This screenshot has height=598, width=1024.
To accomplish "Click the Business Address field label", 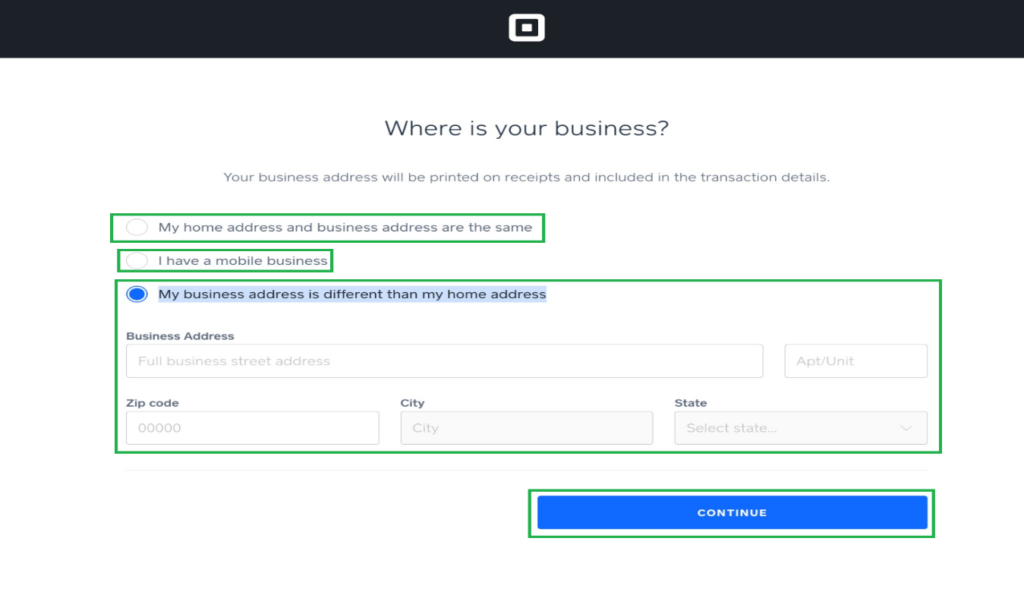I will coord(180,336).
